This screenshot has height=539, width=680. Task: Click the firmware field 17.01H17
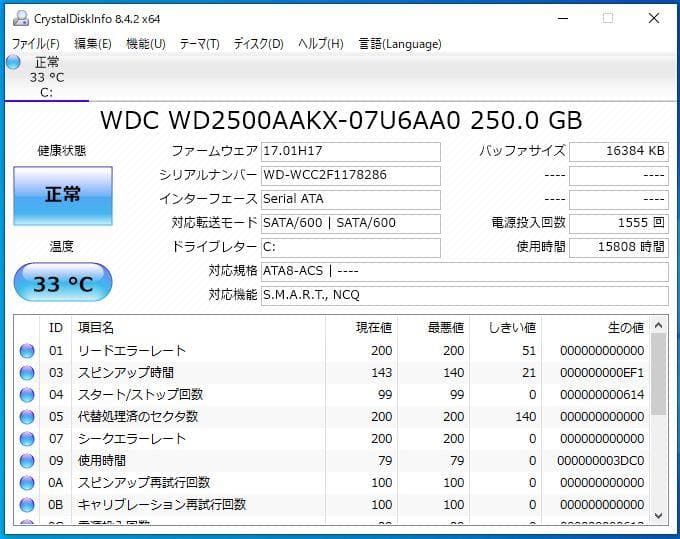click(x=351, y=151)
